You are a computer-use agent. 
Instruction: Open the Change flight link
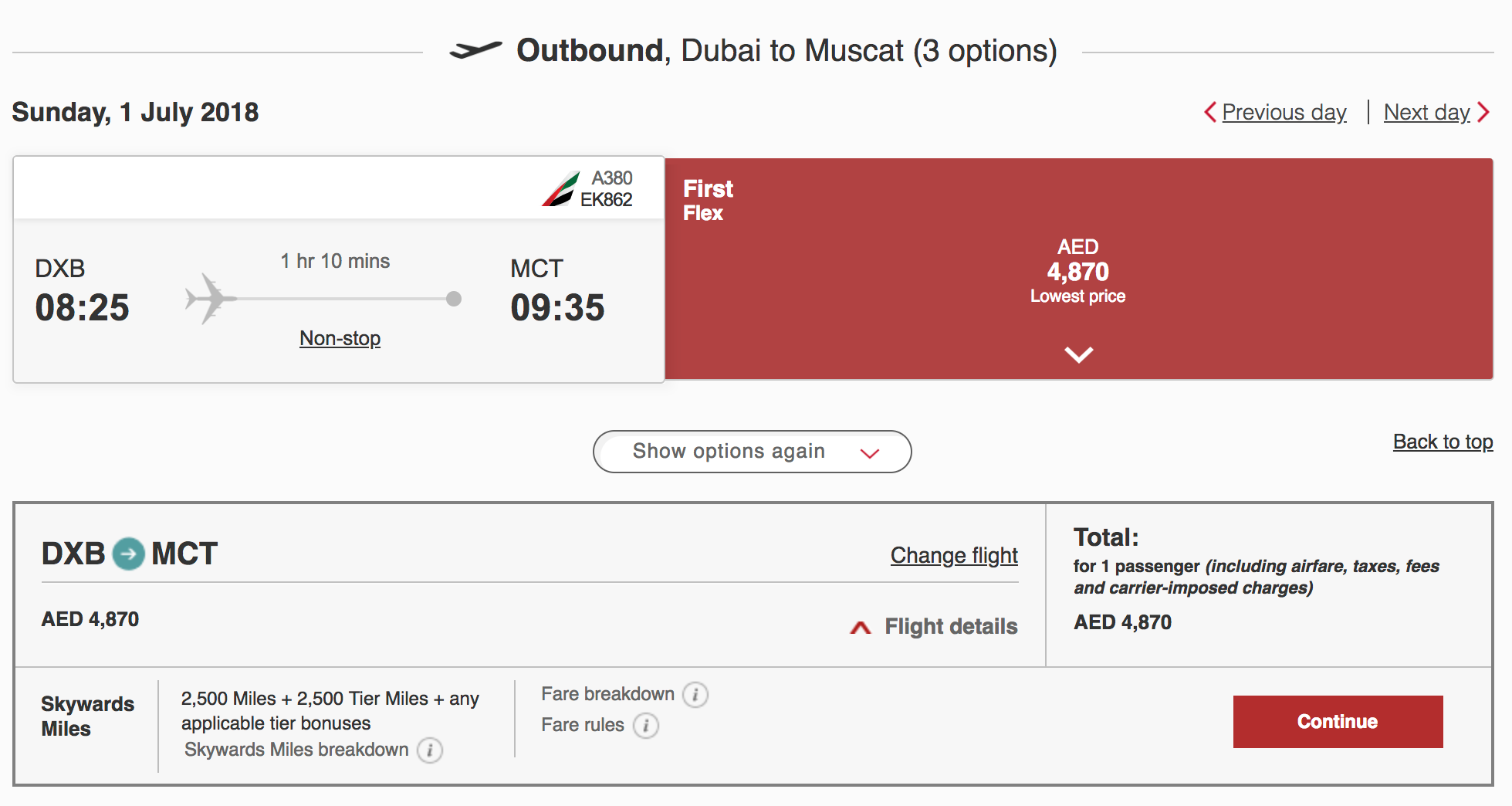tap(954, 555)
